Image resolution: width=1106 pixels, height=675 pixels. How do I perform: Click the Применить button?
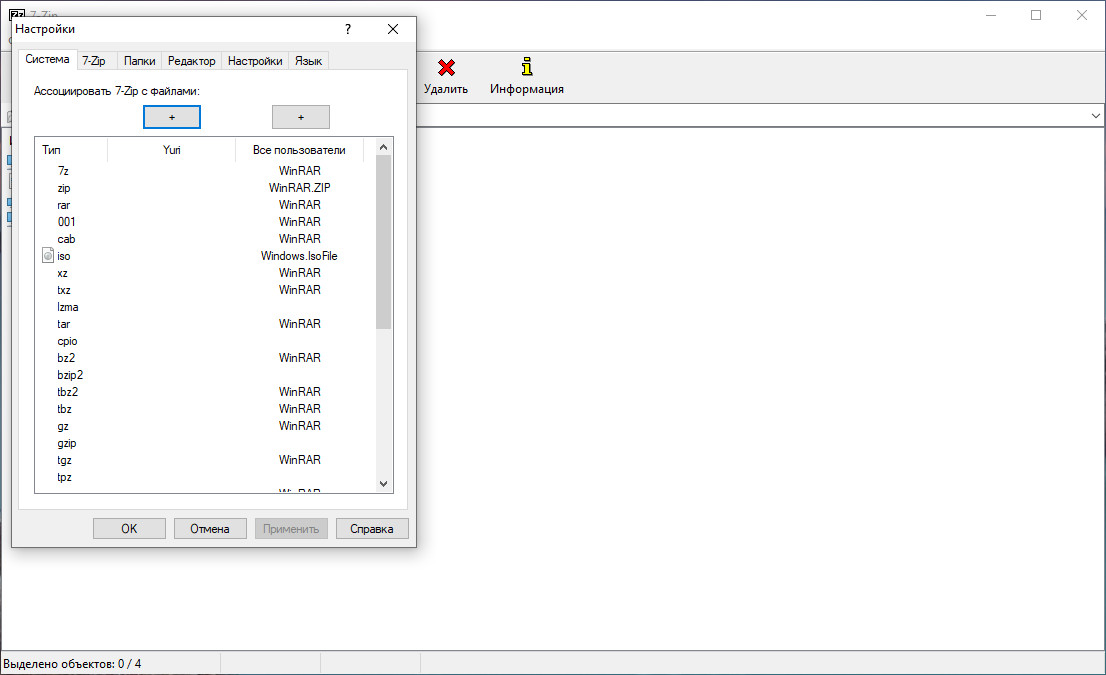[x=291, y=528]
